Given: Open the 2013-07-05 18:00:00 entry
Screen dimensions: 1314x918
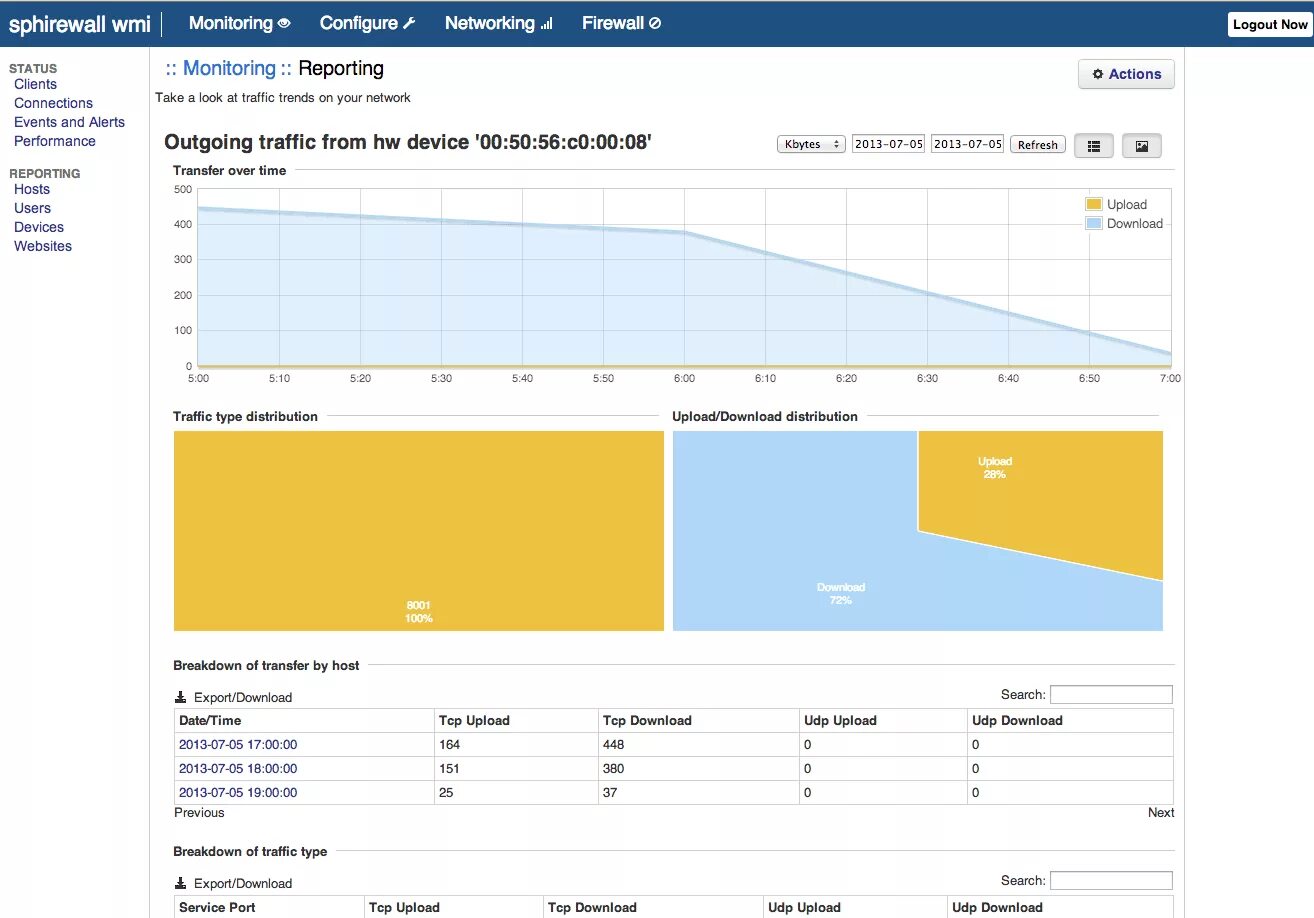Looking at the screenshot, I should click(x=238, y=768).
